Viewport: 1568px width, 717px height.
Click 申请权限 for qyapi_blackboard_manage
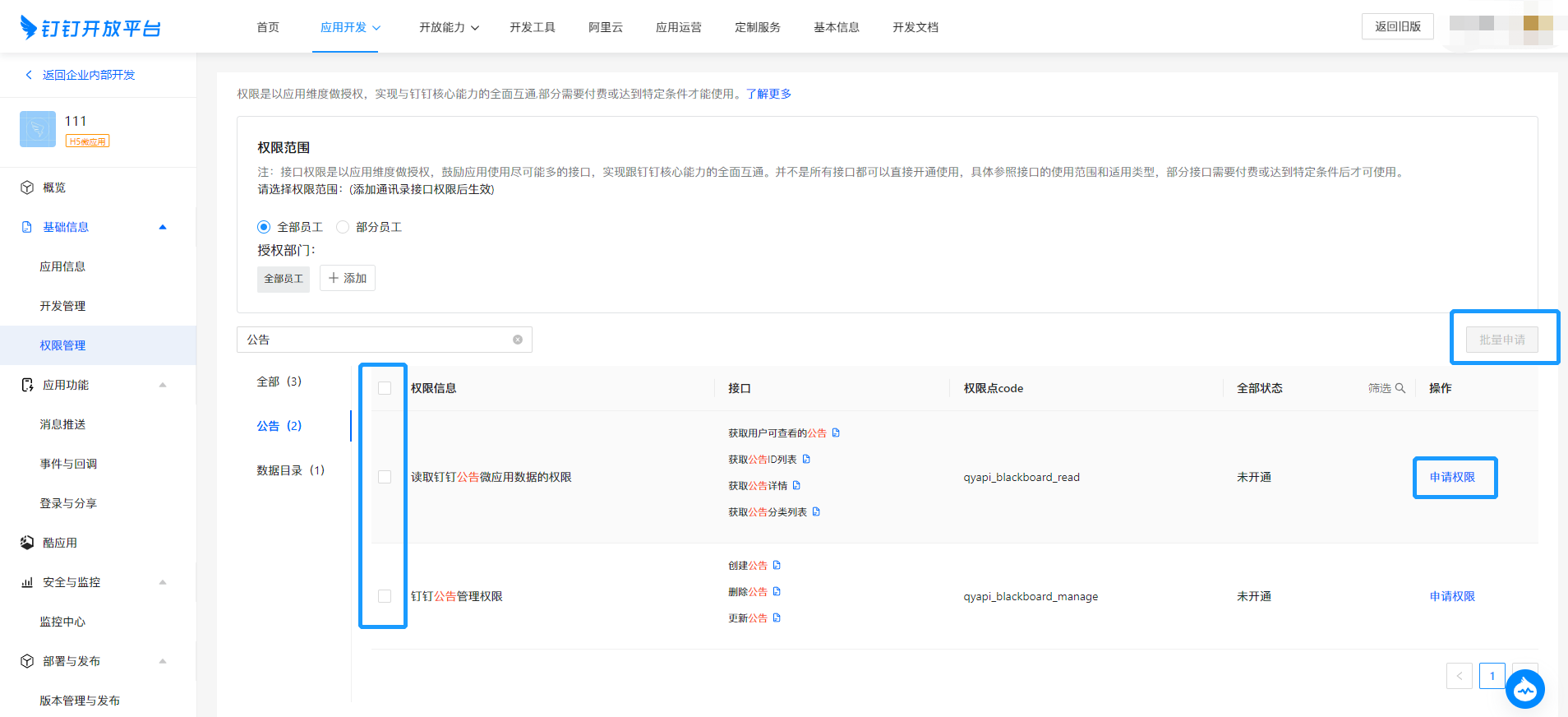[1452, 596]
